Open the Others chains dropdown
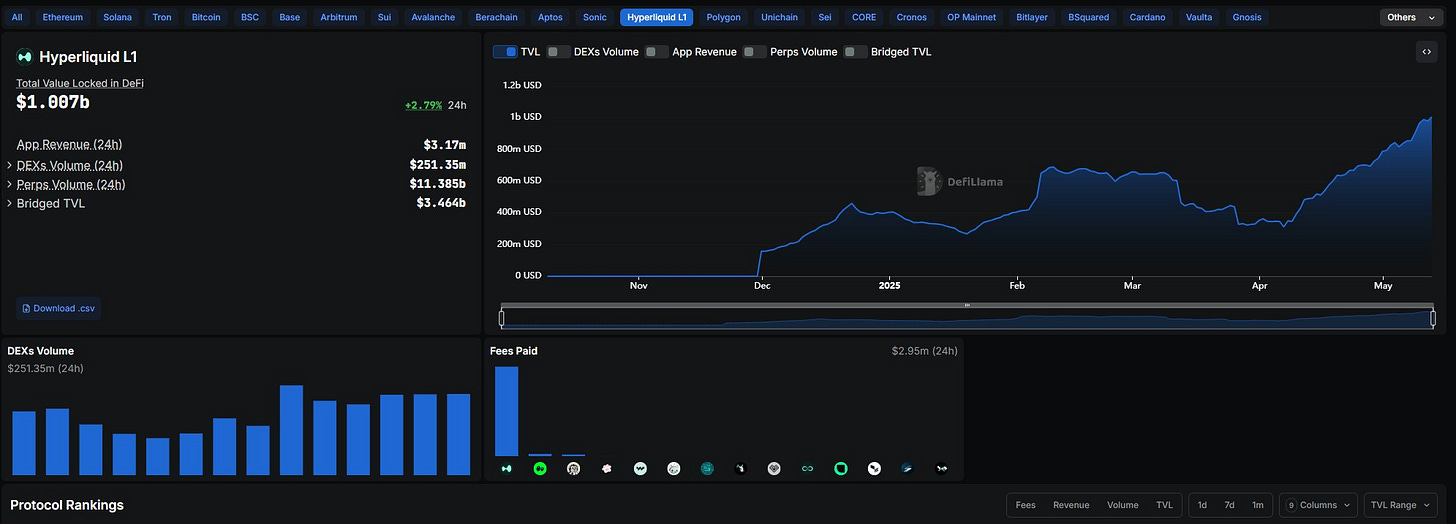The height and width of the screenshot is (524, 1456). [1412, 17]
